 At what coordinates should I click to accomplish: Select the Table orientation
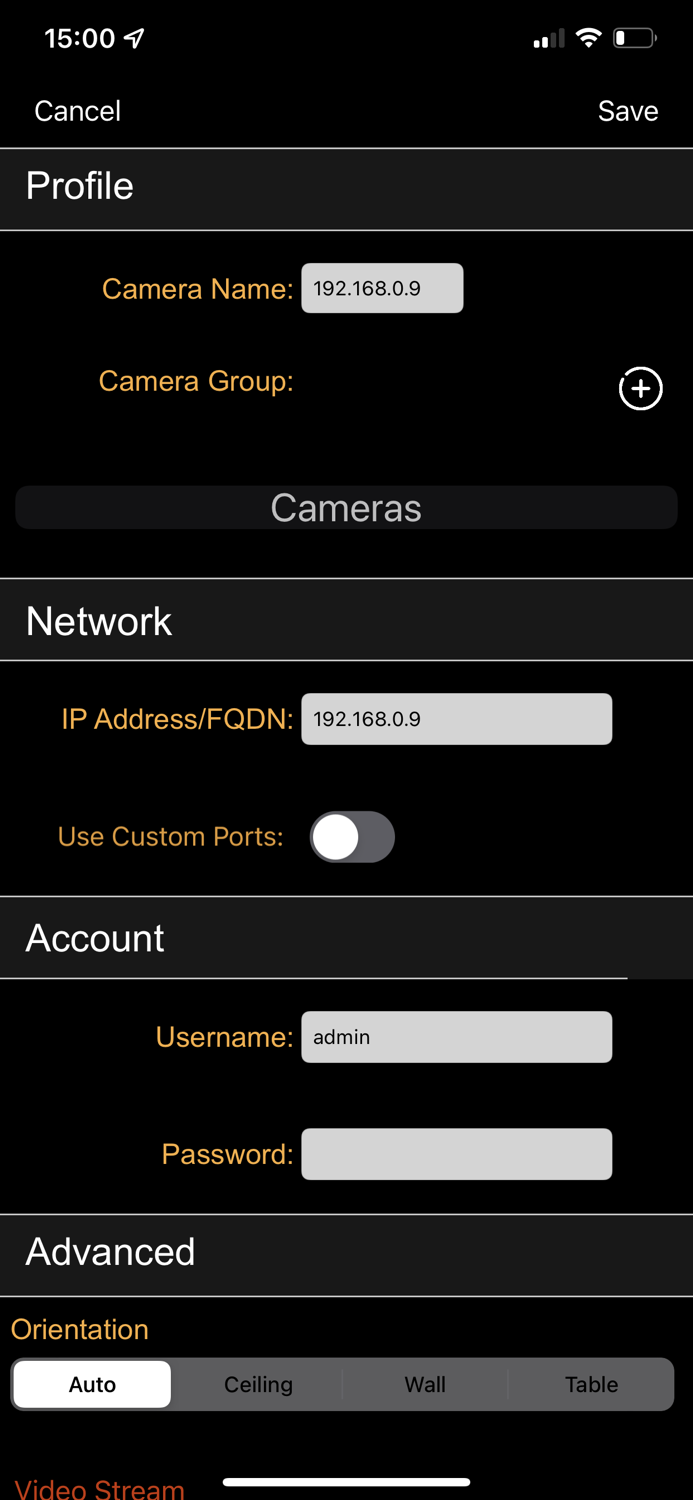591,1384
